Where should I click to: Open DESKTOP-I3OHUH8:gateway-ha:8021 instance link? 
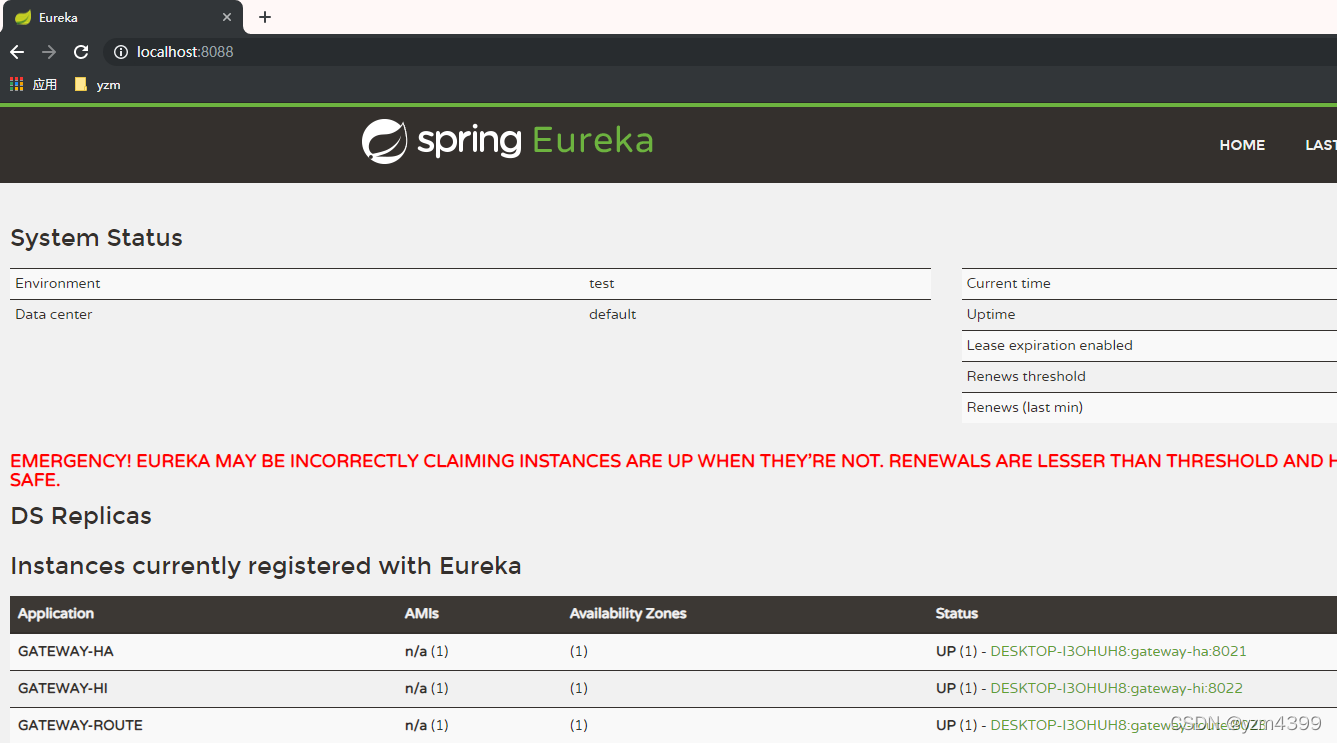click(x=1118, y=651)
